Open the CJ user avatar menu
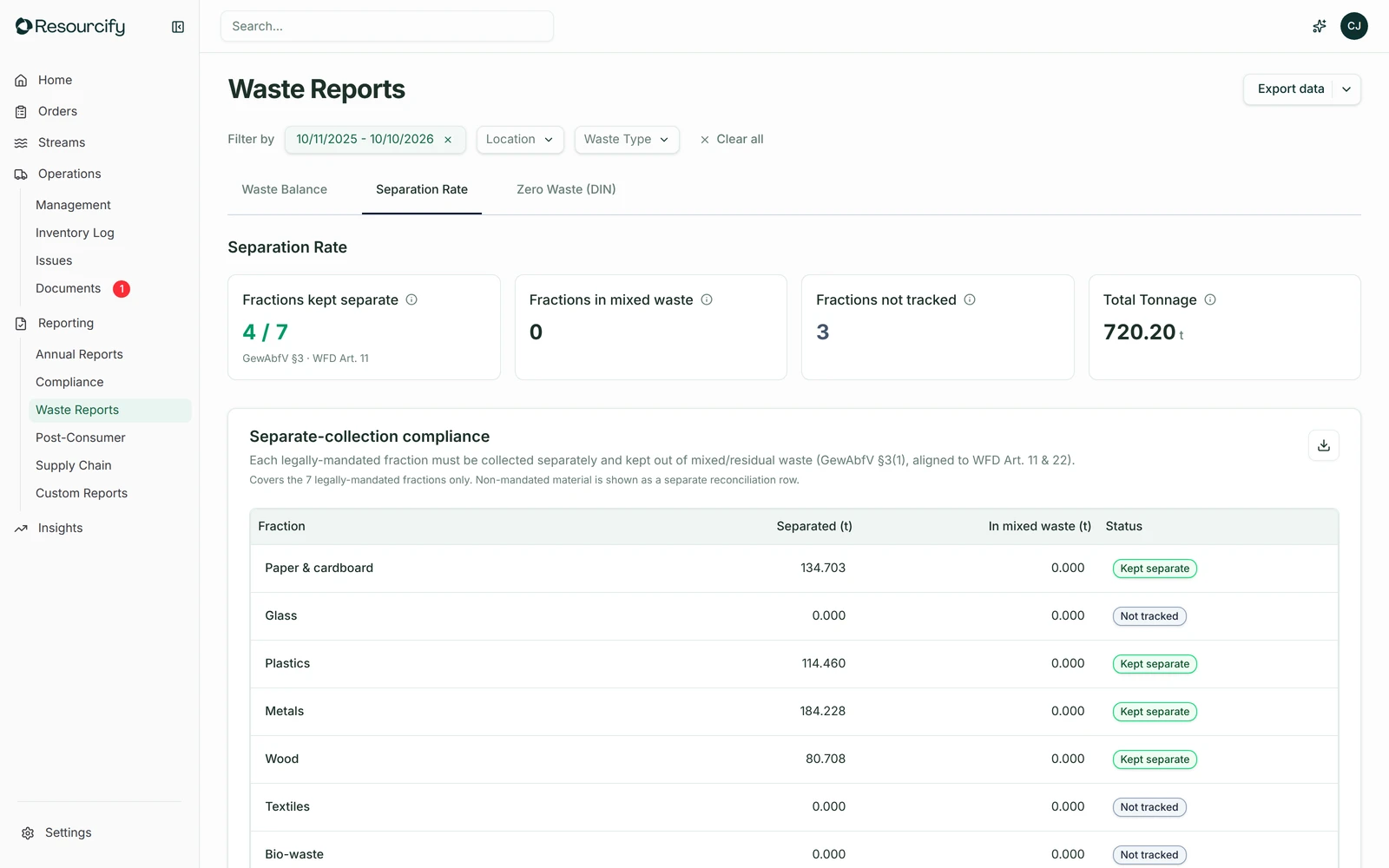 tap(1354, 26)
